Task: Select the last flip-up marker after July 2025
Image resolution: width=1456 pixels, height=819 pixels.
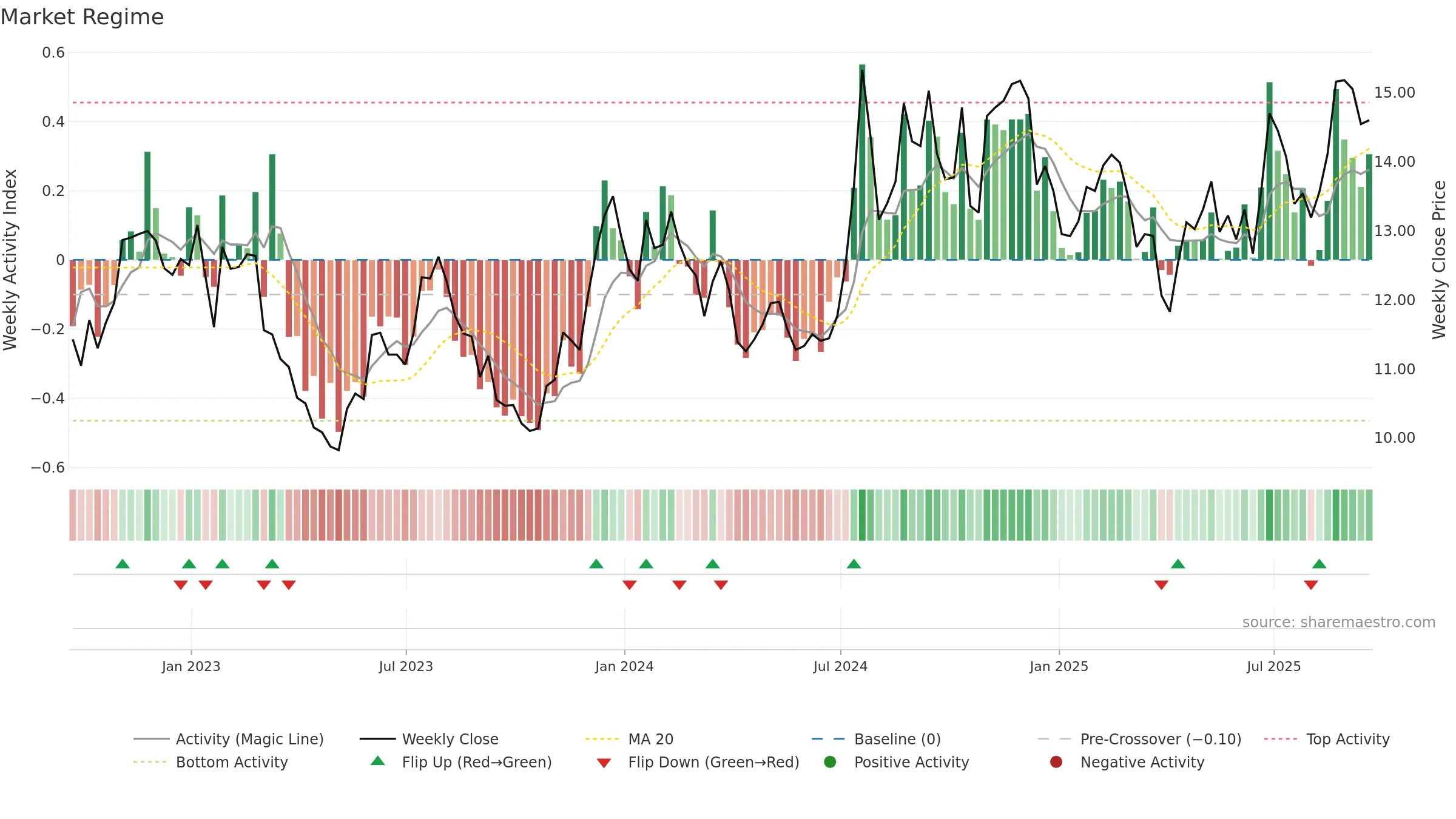Action: click(1319, 564)
